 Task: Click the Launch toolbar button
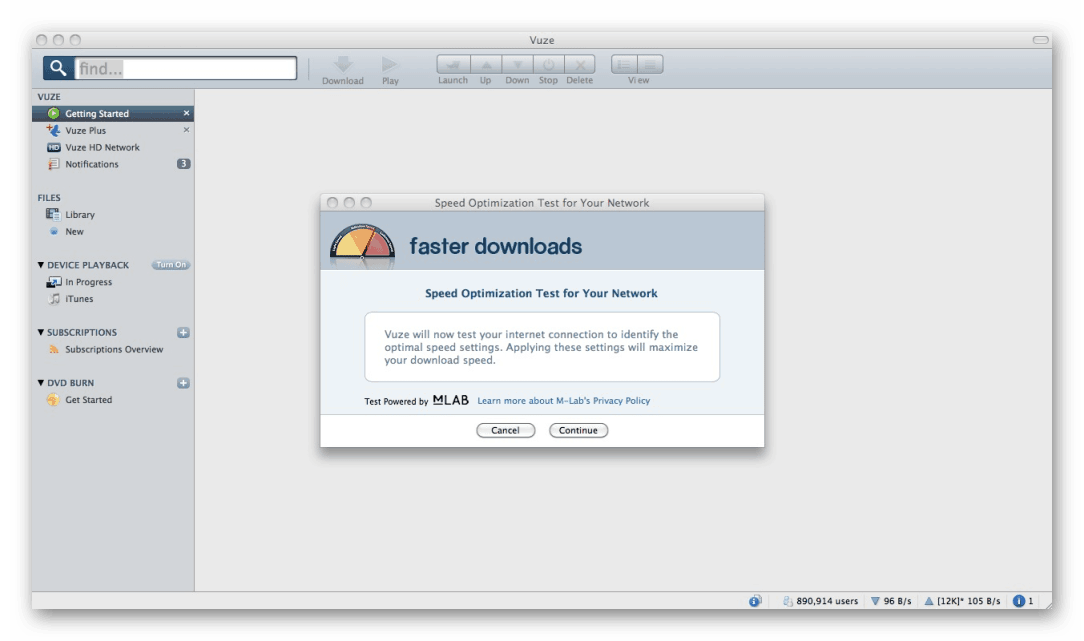point(454,64)
